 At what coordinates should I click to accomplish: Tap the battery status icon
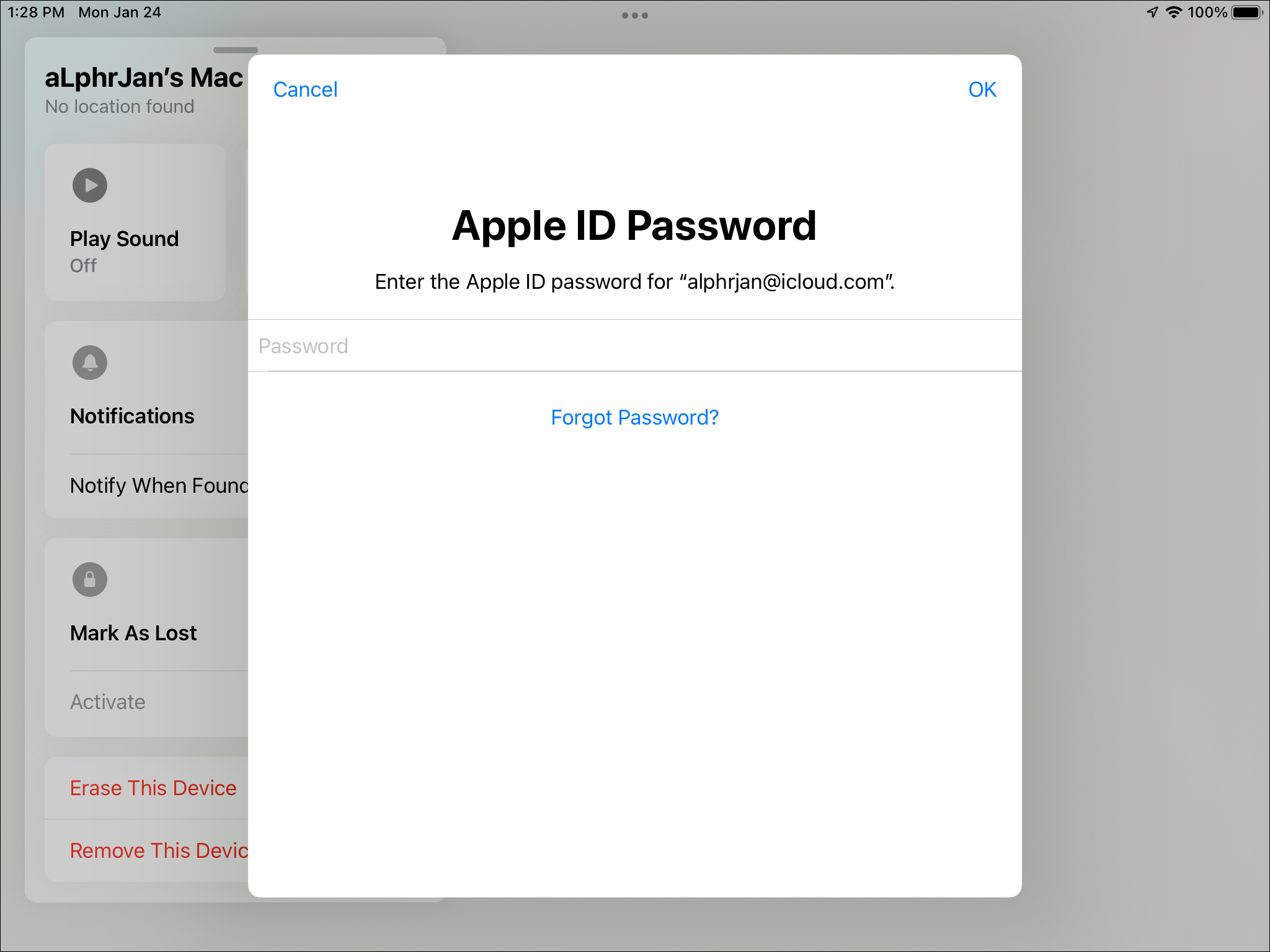tap(1247, 12)
